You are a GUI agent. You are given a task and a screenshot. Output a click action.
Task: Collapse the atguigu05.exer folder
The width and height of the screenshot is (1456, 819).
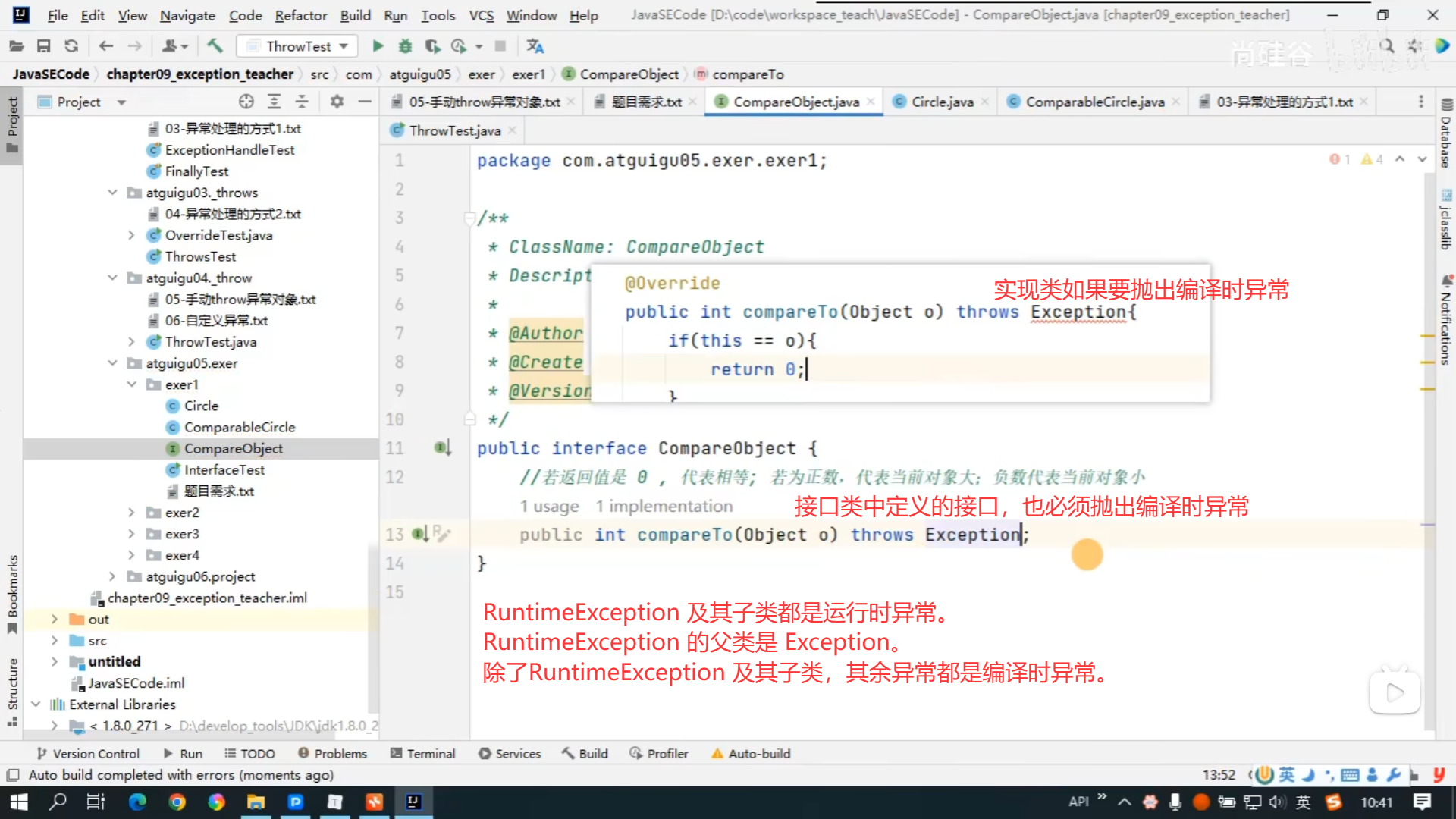tap(112, 363)
